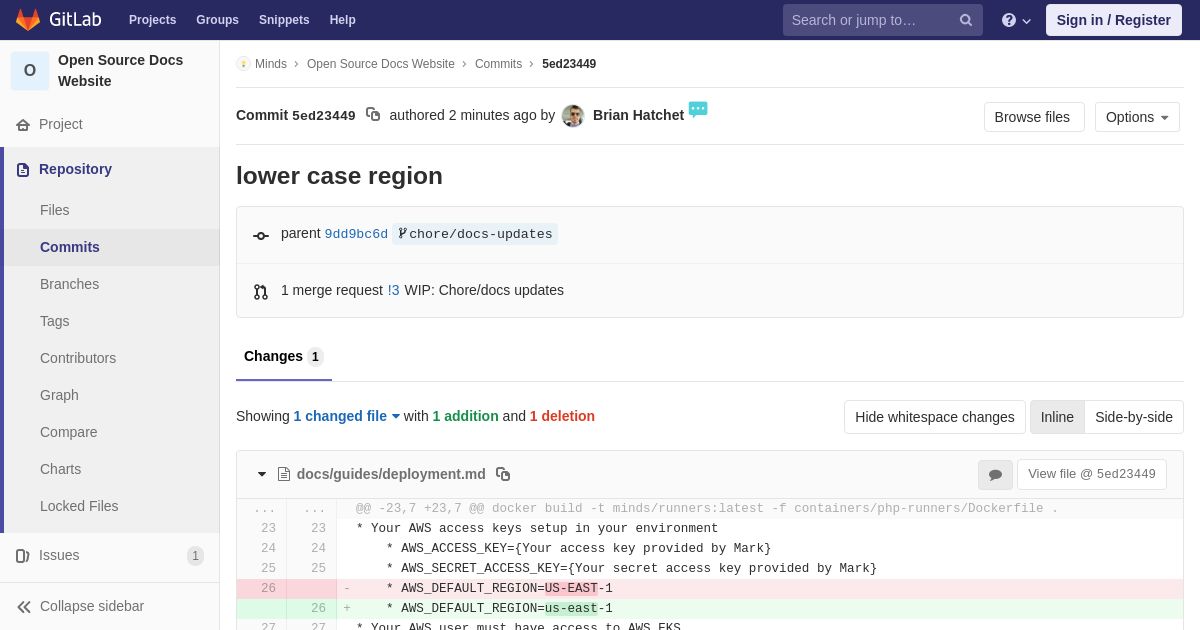
Task: Click the Collapse sidebar chevrons icon
Action: coord(24,607)
